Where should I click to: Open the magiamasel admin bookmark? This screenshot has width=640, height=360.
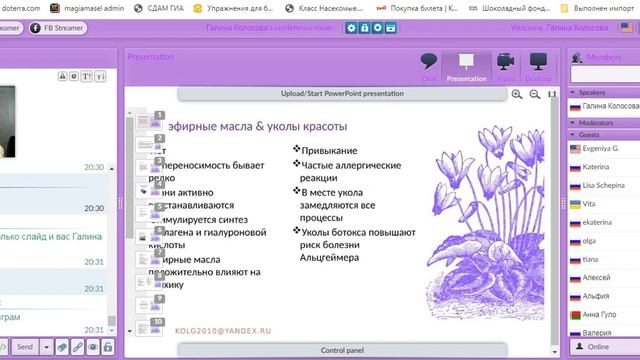pos(87,8)
